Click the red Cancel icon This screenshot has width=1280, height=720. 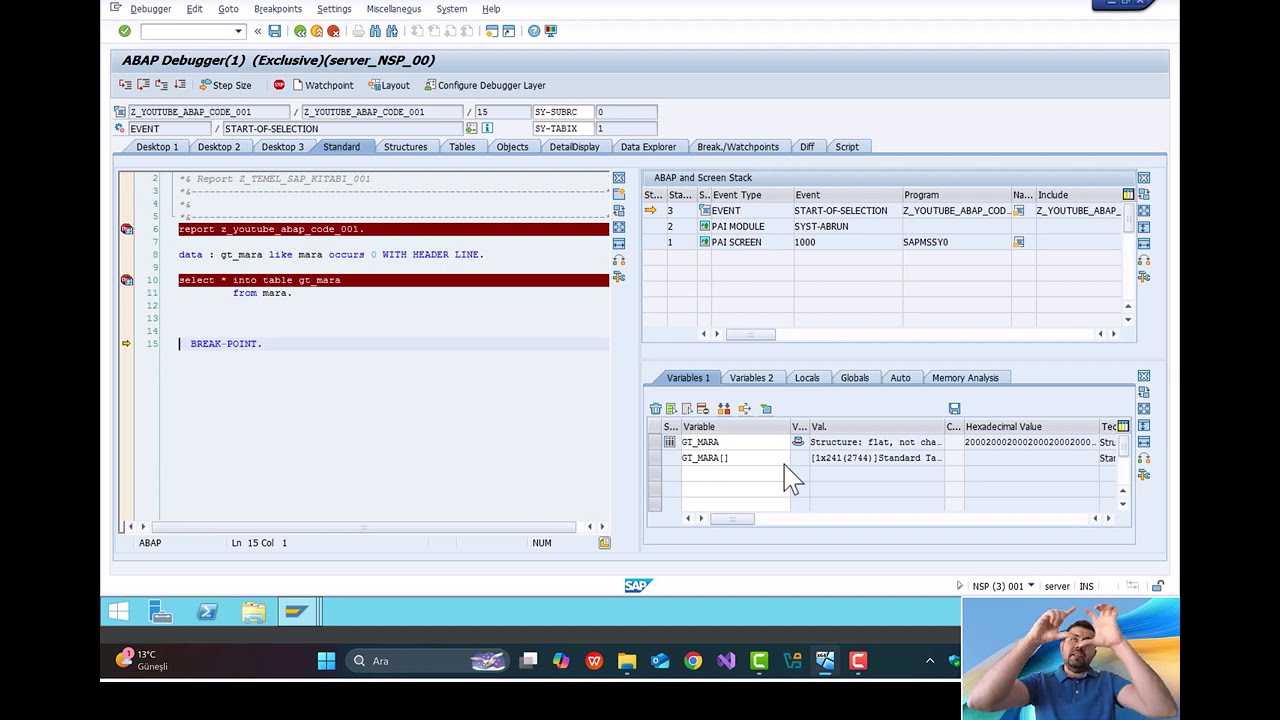pyautogui.click(x=333, y=31)
